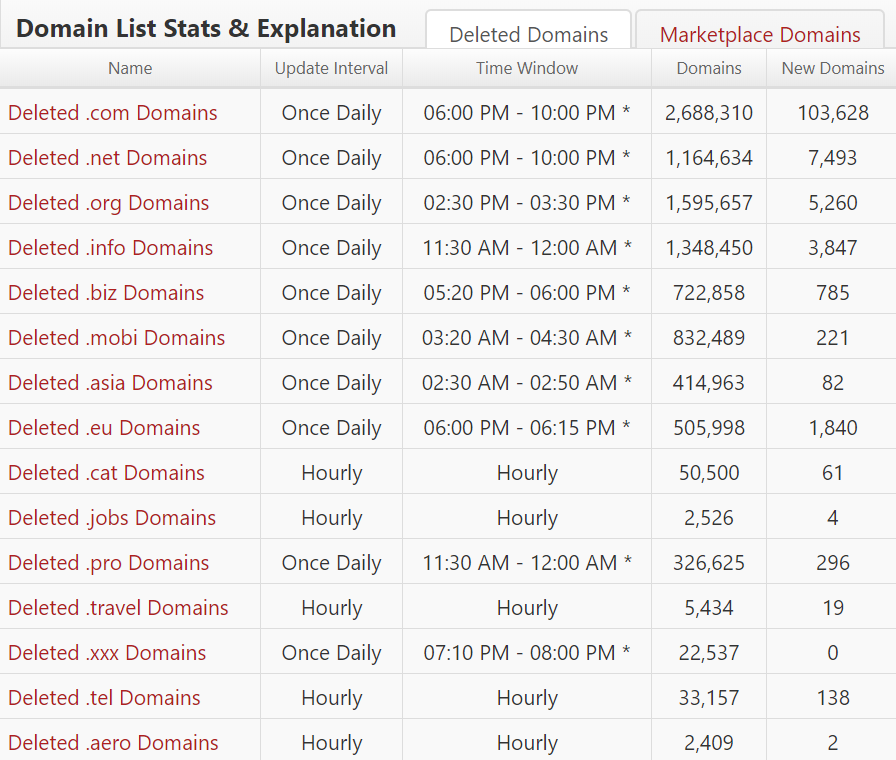This screenshot has width=896, height=760.
Task: Click the 2,526 domains cell
Action: coord(709,518)
